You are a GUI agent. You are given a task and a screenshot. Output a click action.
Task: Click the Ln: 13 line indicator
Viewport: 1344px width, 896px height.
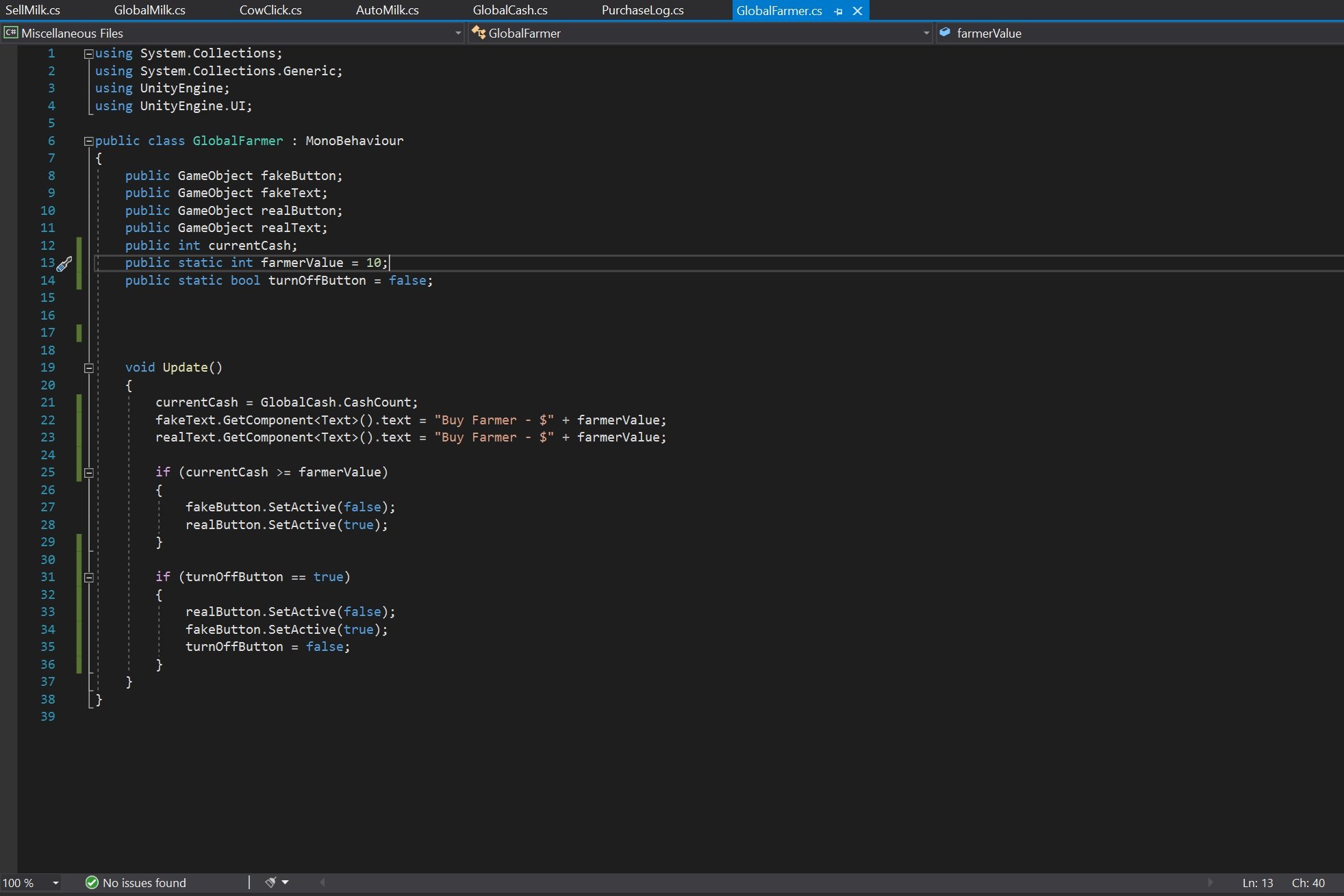pos(1257,882)
